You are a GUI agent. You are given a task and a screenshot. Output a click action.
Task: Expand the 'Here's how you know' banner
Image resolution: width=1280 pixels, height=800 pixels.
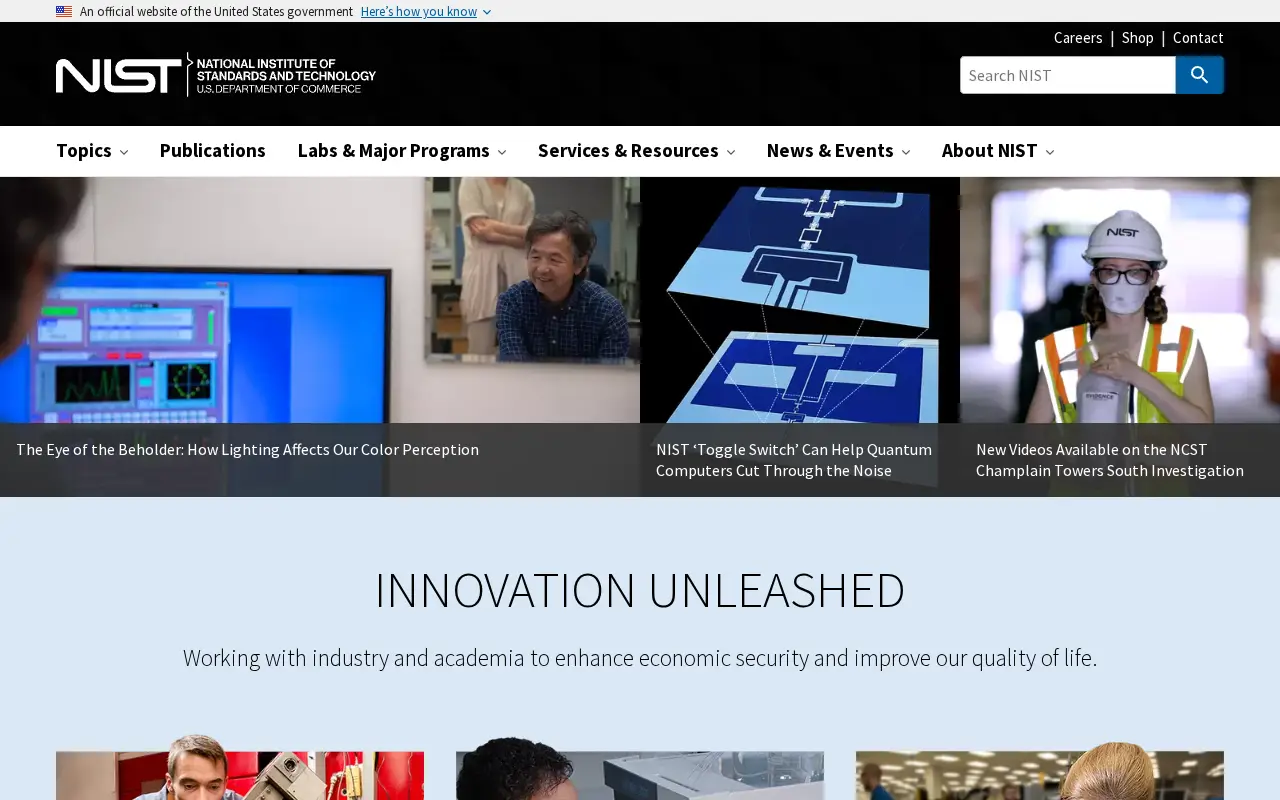[x=426, y=11]
